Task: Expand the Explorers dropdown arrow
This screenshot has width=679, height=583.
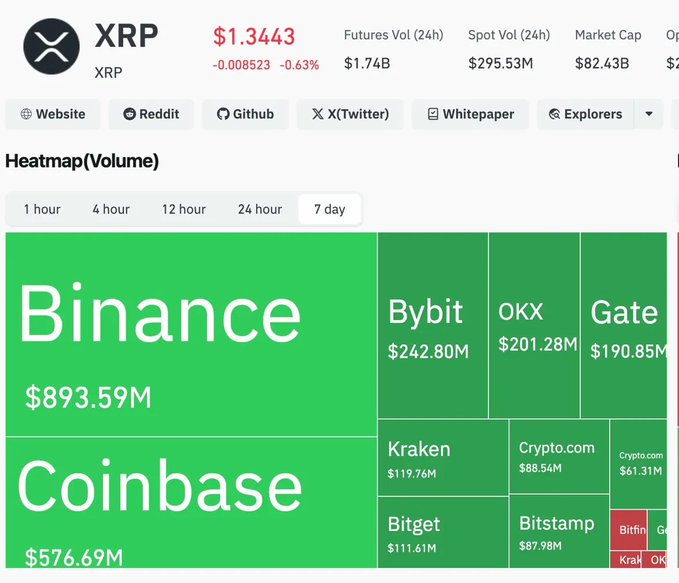Action: coord(649,114)
